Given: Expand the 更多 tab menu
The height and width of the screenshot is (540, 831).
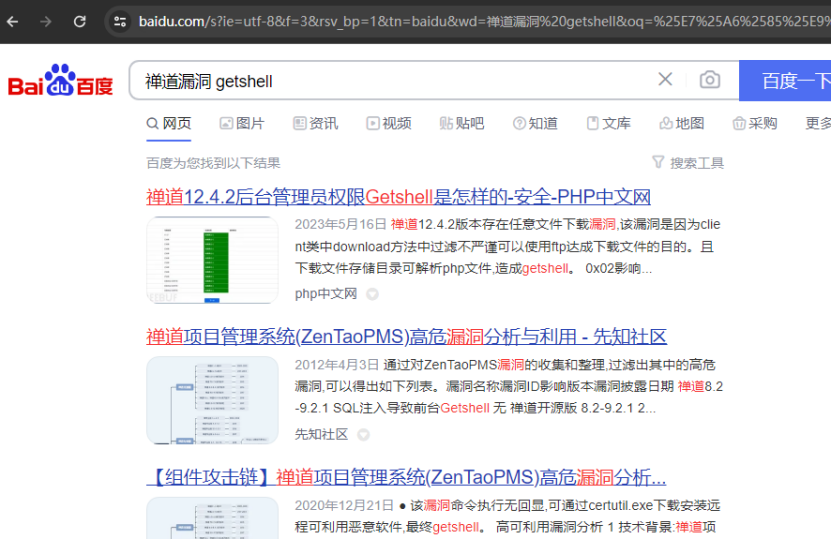Looking at the screenshot, I should point(818,123).
